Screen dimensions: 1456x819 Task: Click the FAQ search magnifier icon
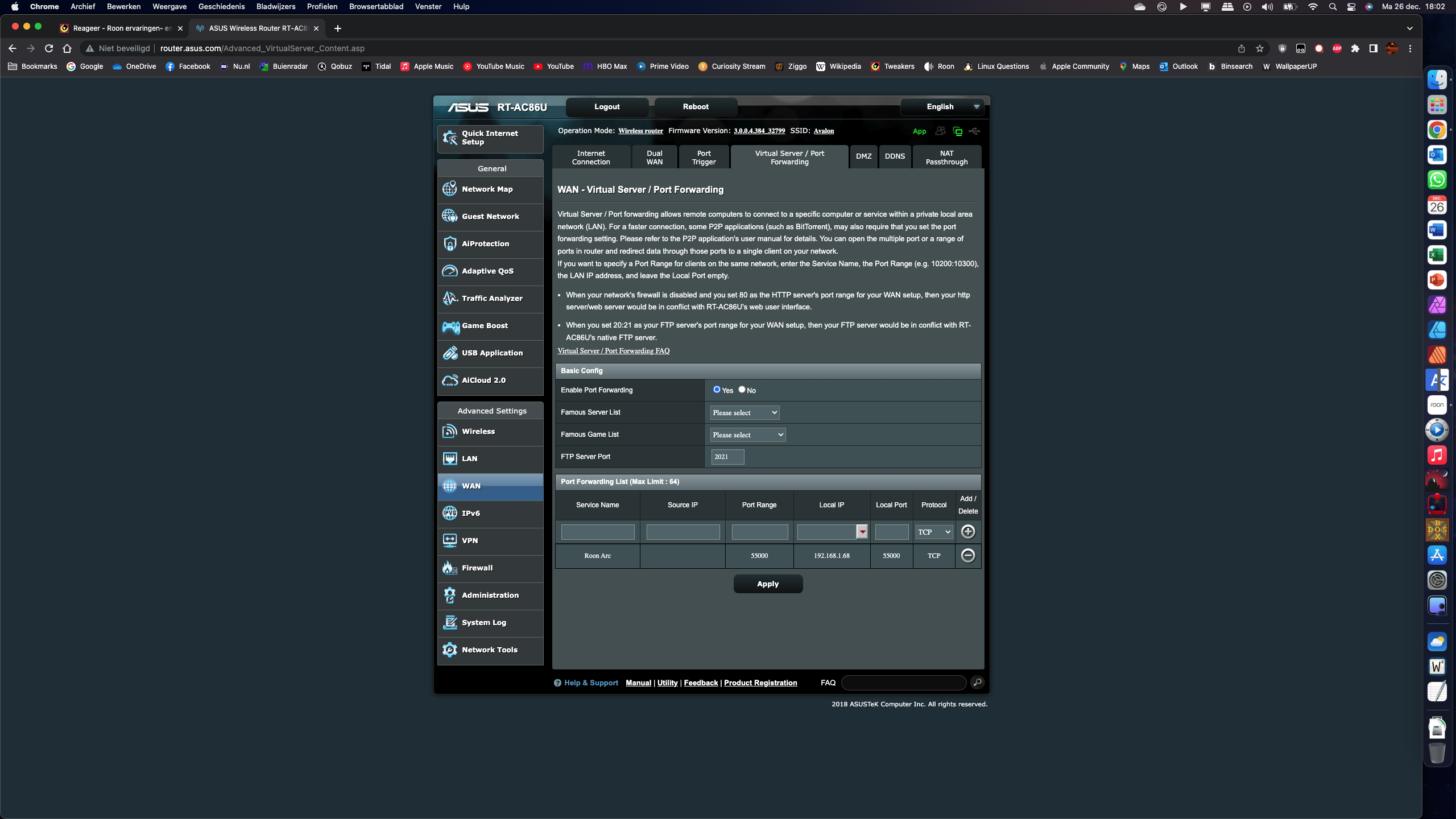click(x=977, y=682)
